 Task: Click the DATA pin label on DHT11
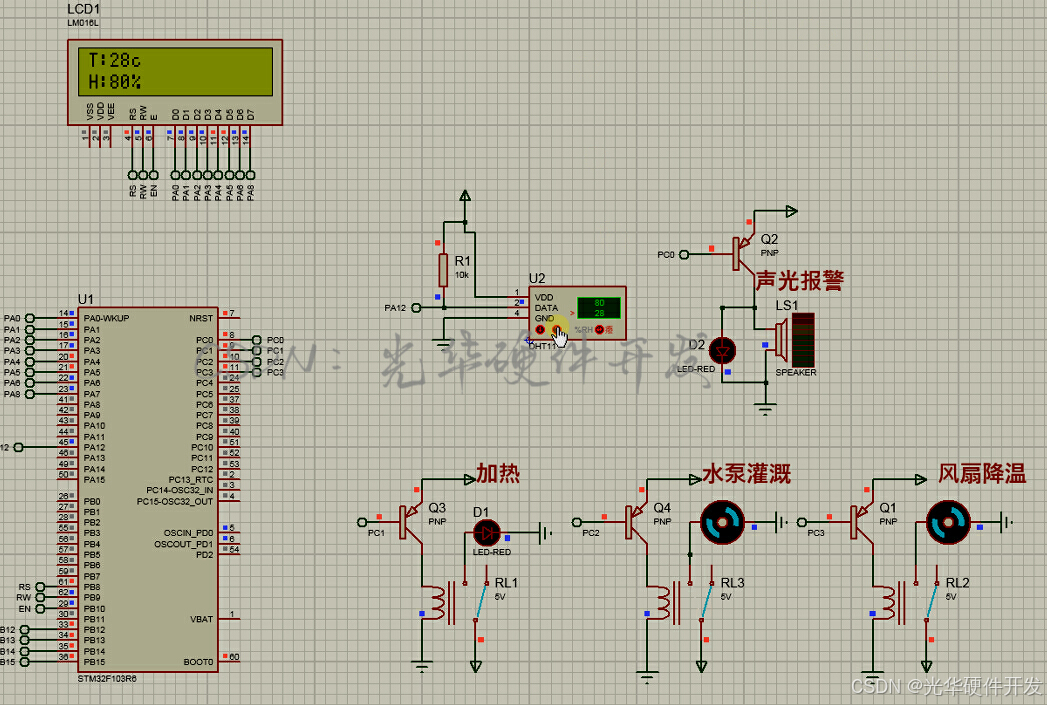coord(546,308)
